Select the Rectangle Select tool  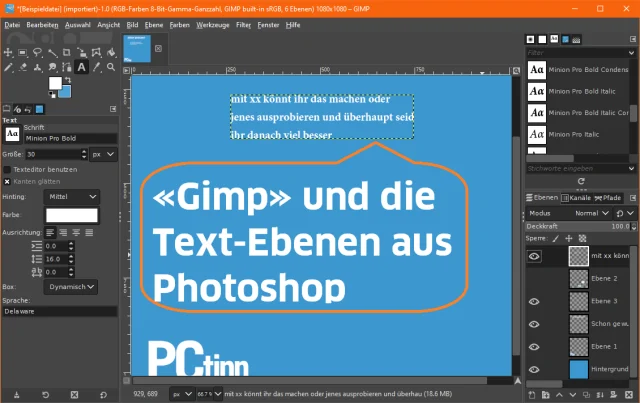point(22,53)
